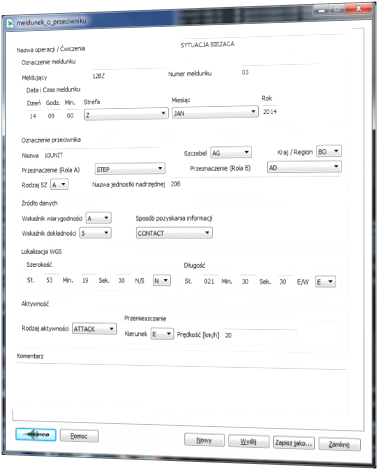The height and width of the screenshot is (471, 379).
Task: Click the Prędkość [km/h] field showing 20
Action: tap(260, 335)
